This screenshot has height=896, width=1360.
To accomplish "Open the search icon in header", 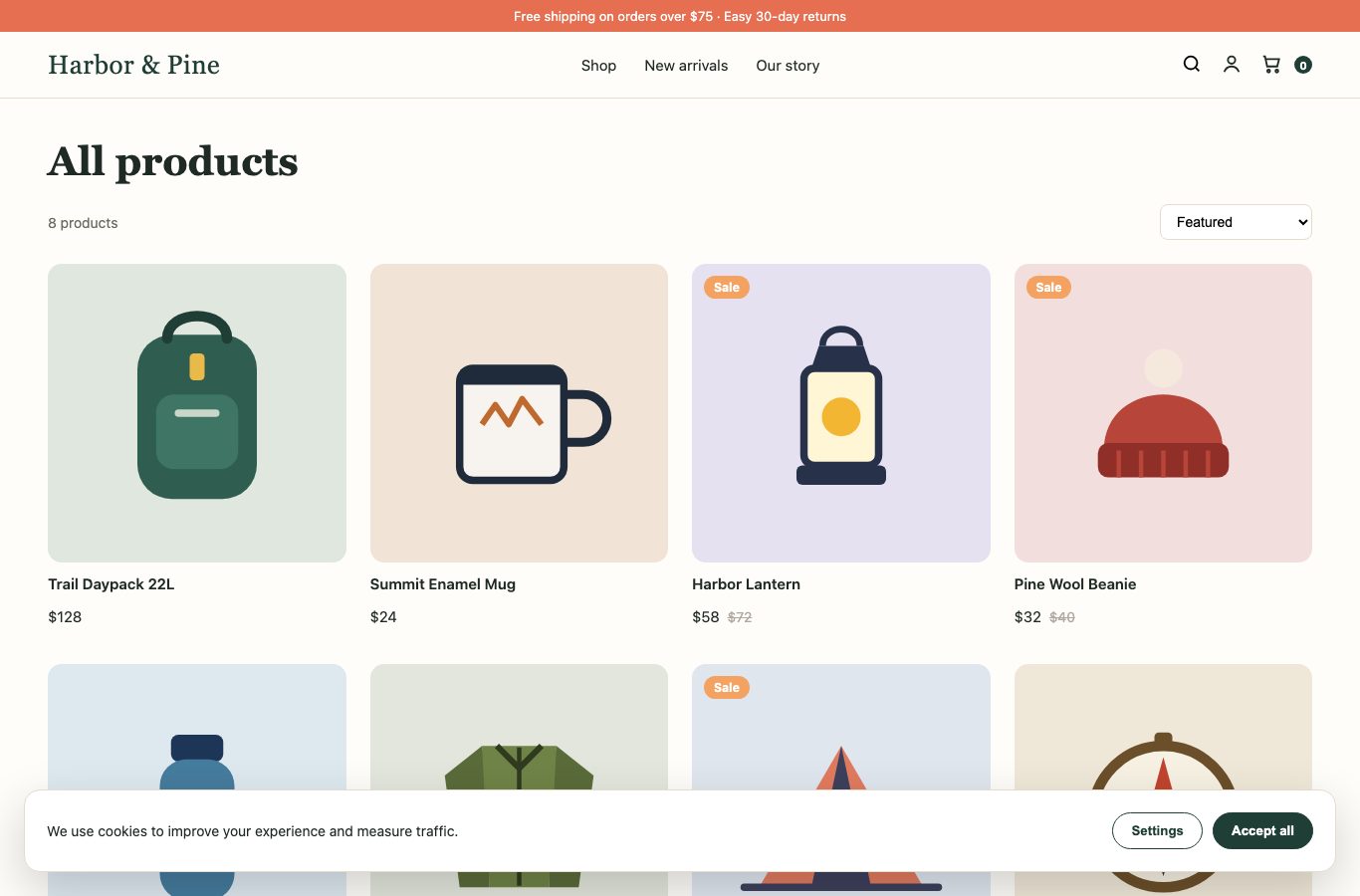I will 1191,65.
